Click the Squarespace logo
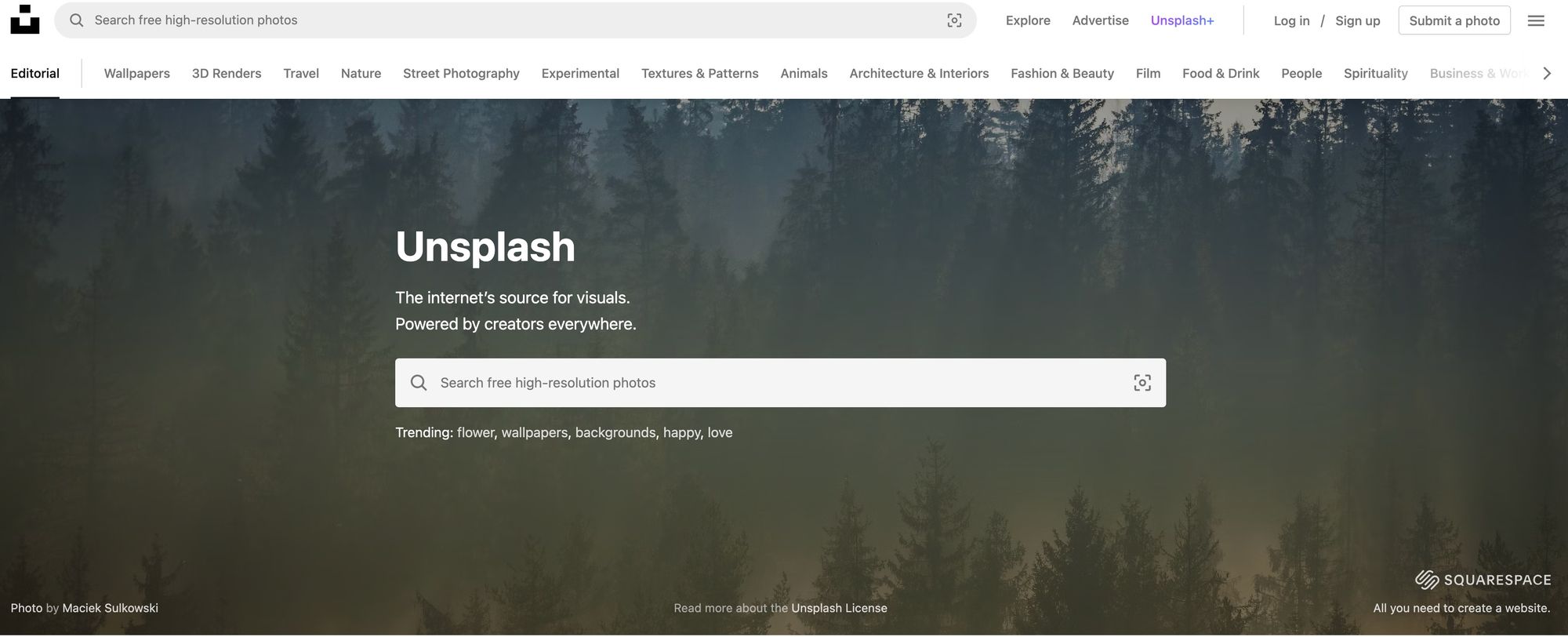 (1483, 580)
